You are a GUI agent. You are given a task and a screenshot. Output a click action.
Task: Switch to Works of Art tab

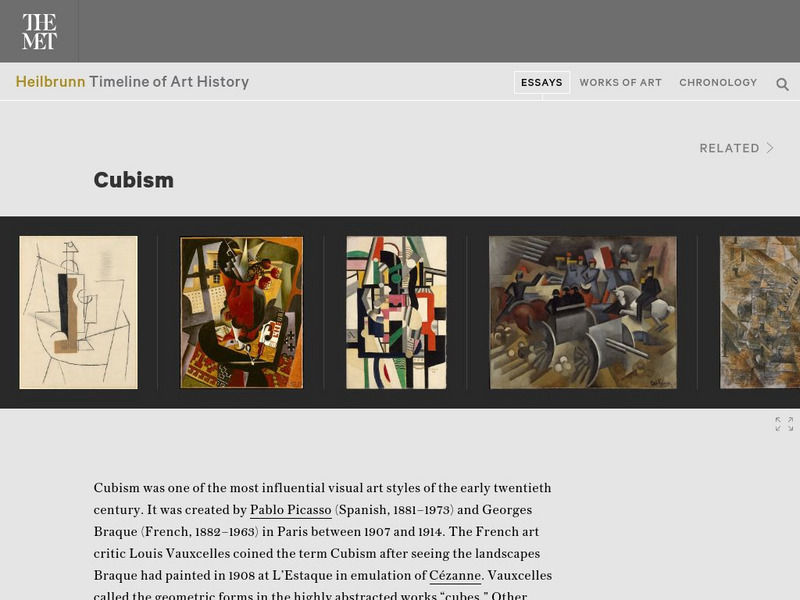(x=620, y=82)
